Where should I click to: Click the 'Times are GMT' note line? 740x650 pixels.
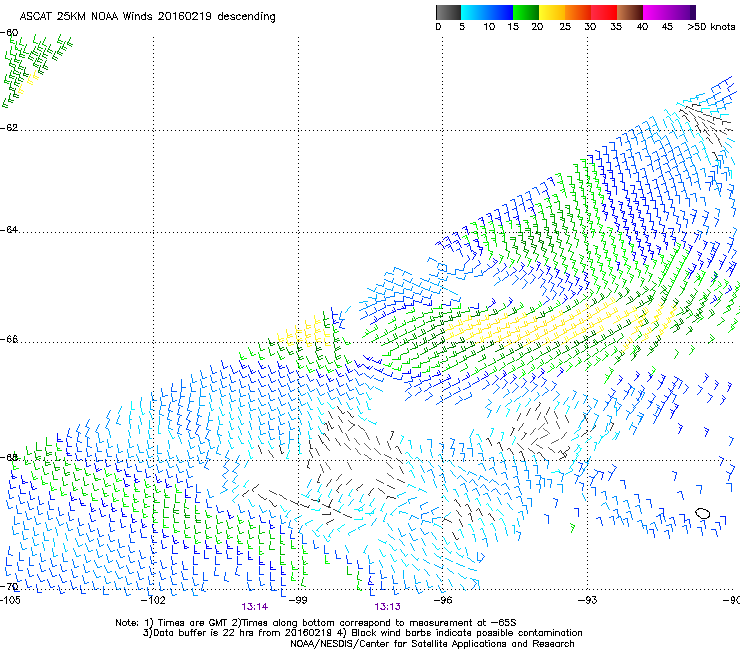click(x=316, y=623)
